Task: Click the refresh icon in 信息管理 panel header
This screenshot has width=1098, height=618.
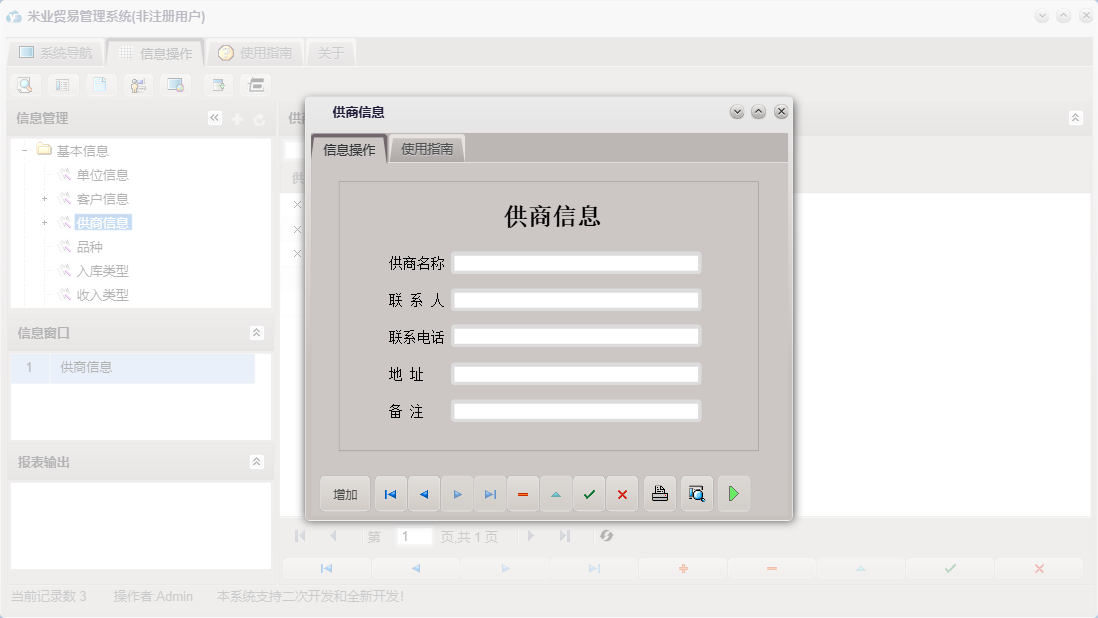Action: pyautogui.click(x=258, y=117)
